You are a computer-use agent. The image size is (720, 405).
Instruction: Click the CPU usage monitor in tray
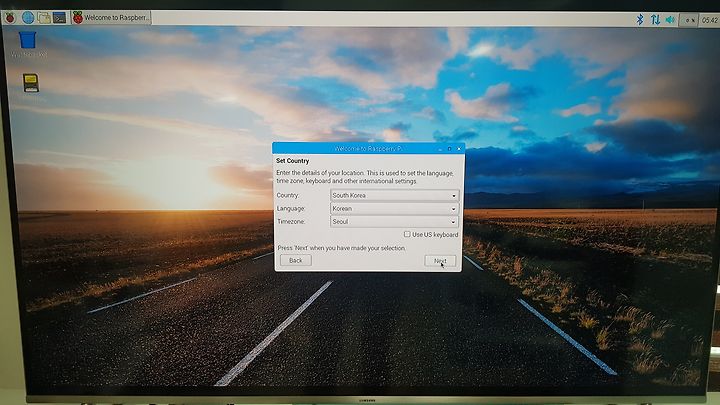pyautogui.click(x=688, y=20)
